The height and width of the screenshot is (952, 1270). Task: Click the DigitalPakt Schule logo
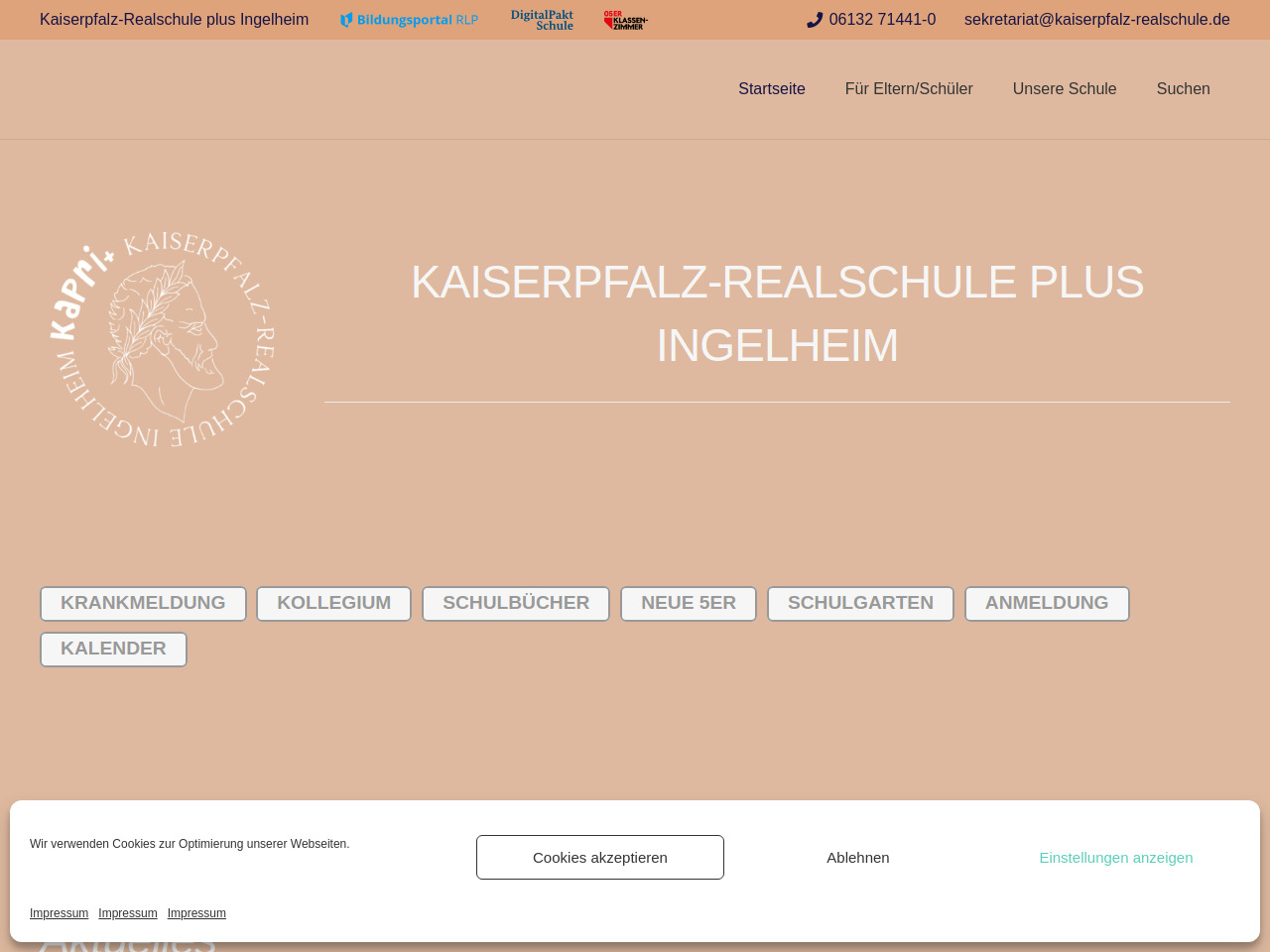click(x=542, y=20)
